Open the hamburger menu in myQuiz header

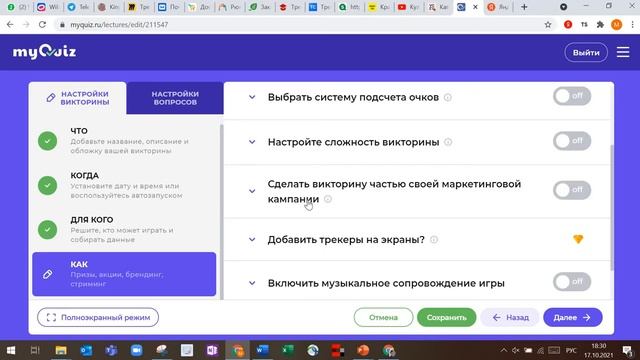point(623,52)
